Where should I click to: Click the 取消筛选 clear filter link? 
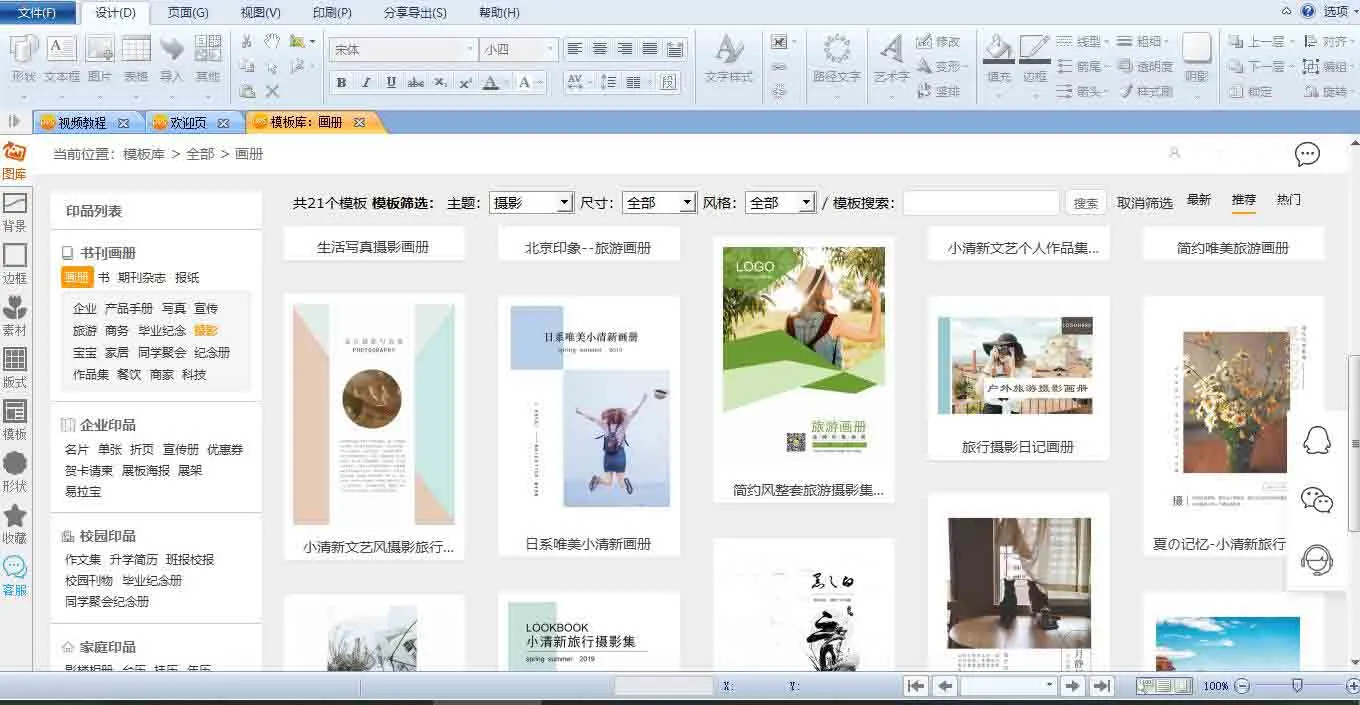(1144, 203)
